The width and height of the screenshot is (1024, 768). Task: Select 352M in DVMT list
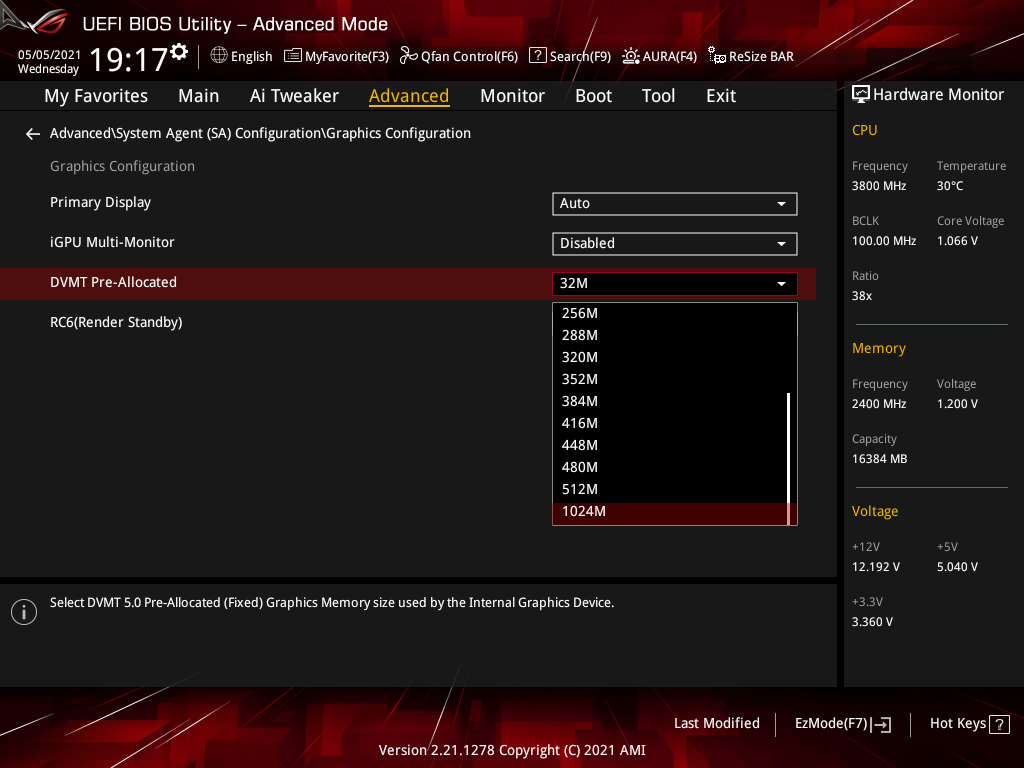click(x=670, y=379)
